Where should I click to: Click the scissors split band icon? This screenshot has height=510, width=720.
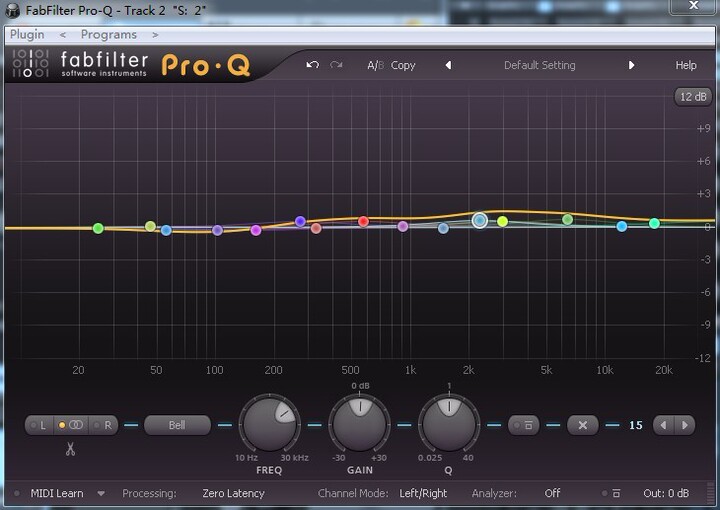(70, 449)
